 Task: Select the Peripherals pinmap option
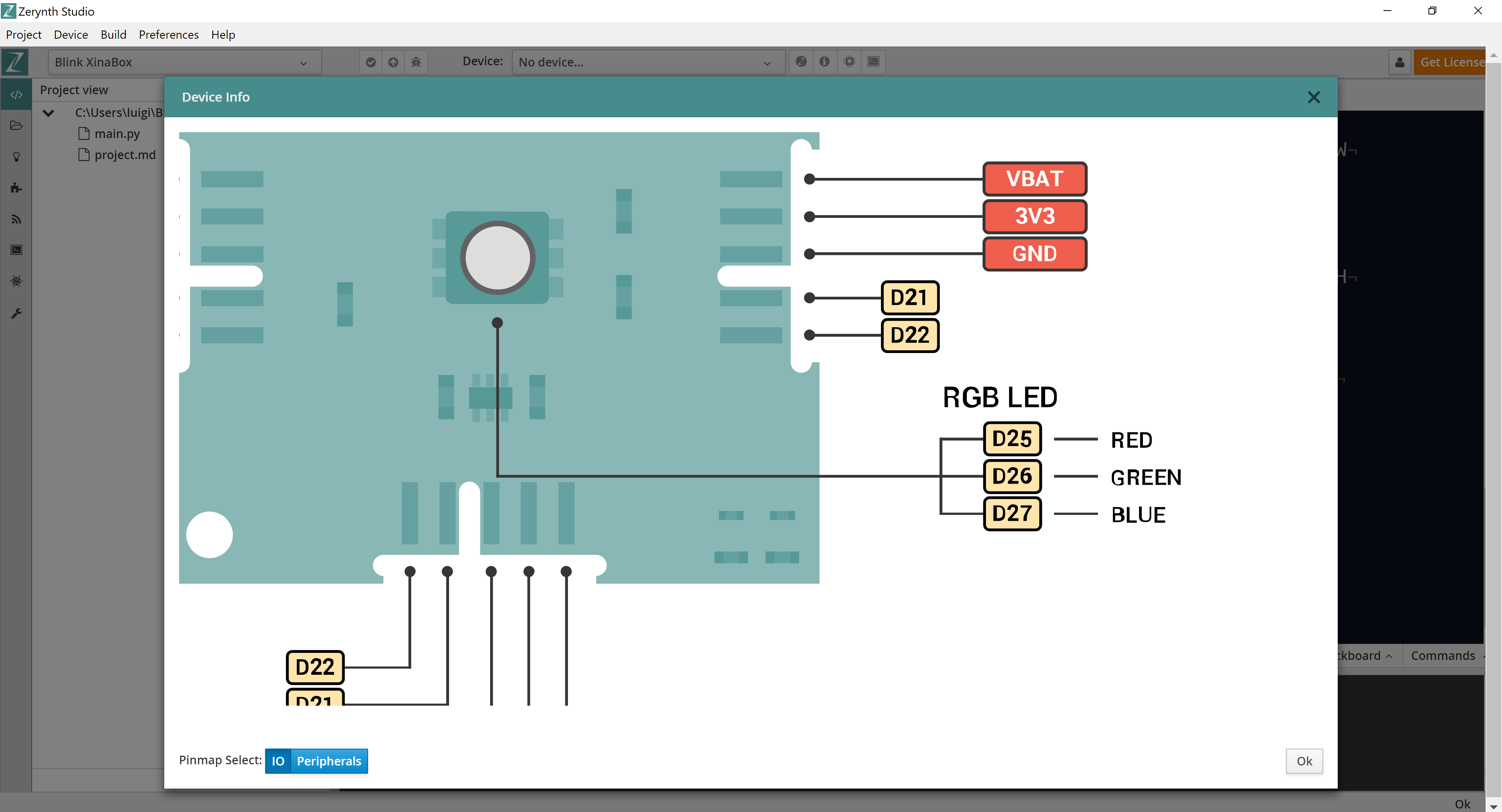[329, 761]
